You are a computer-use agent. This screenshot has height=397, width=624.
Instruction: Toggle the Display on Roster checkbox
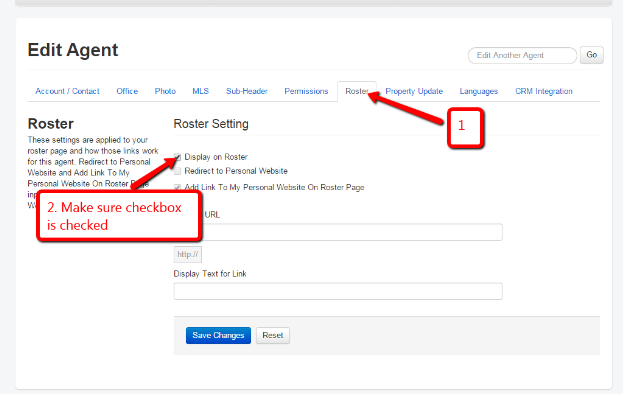coord(177,157)
